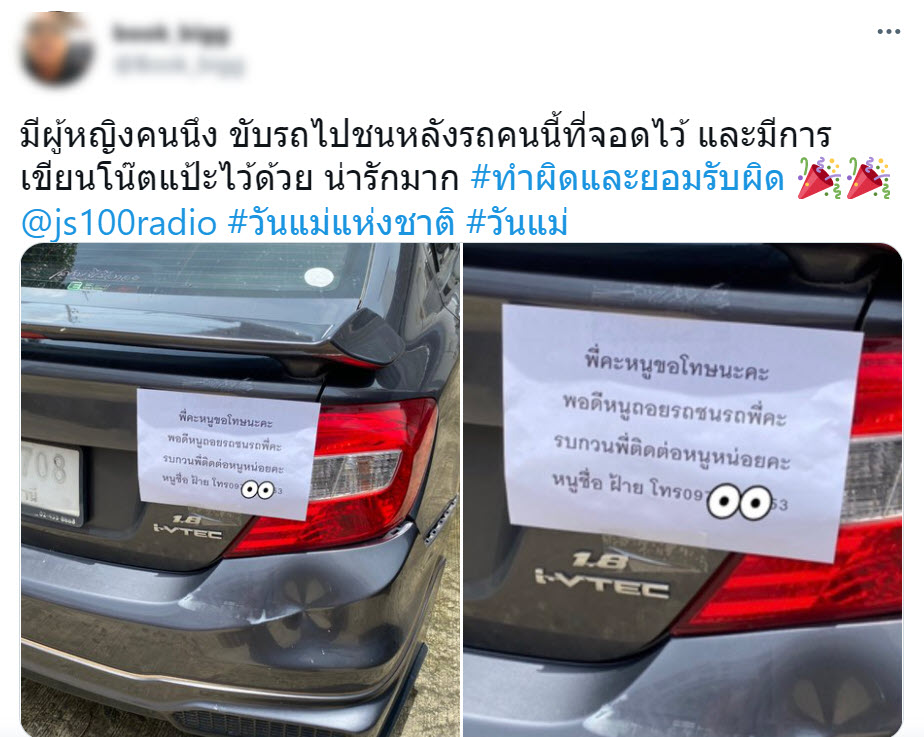Click the eyes sticker on the left photo's note
The height and width of the screenshot is (737, 924).
pyautogui.click(x=258, y=490)
